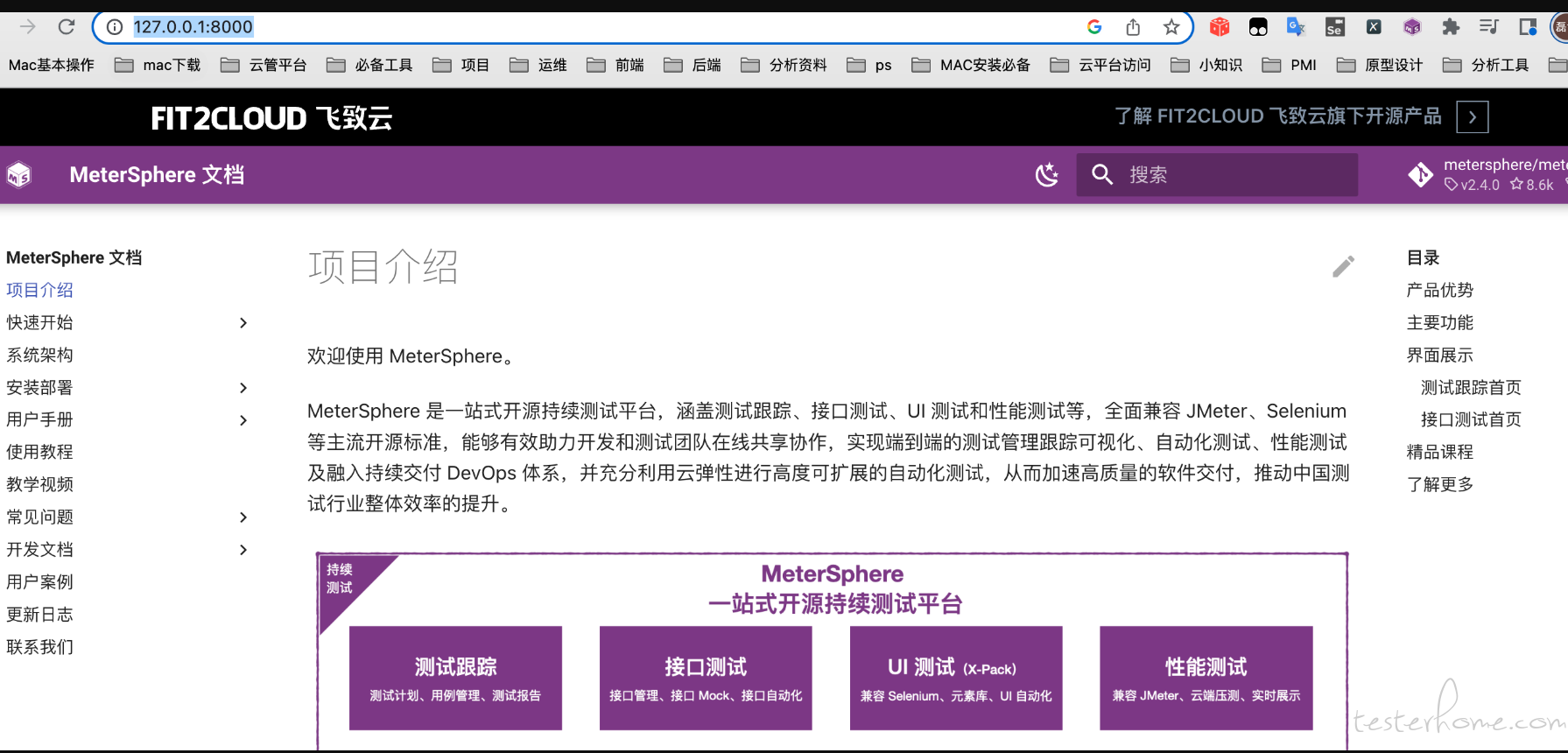The height and width of the screenshot is (753, 1568).
Task: Jump to 精品课程 in the table of contents
Action: (1440, 452)
